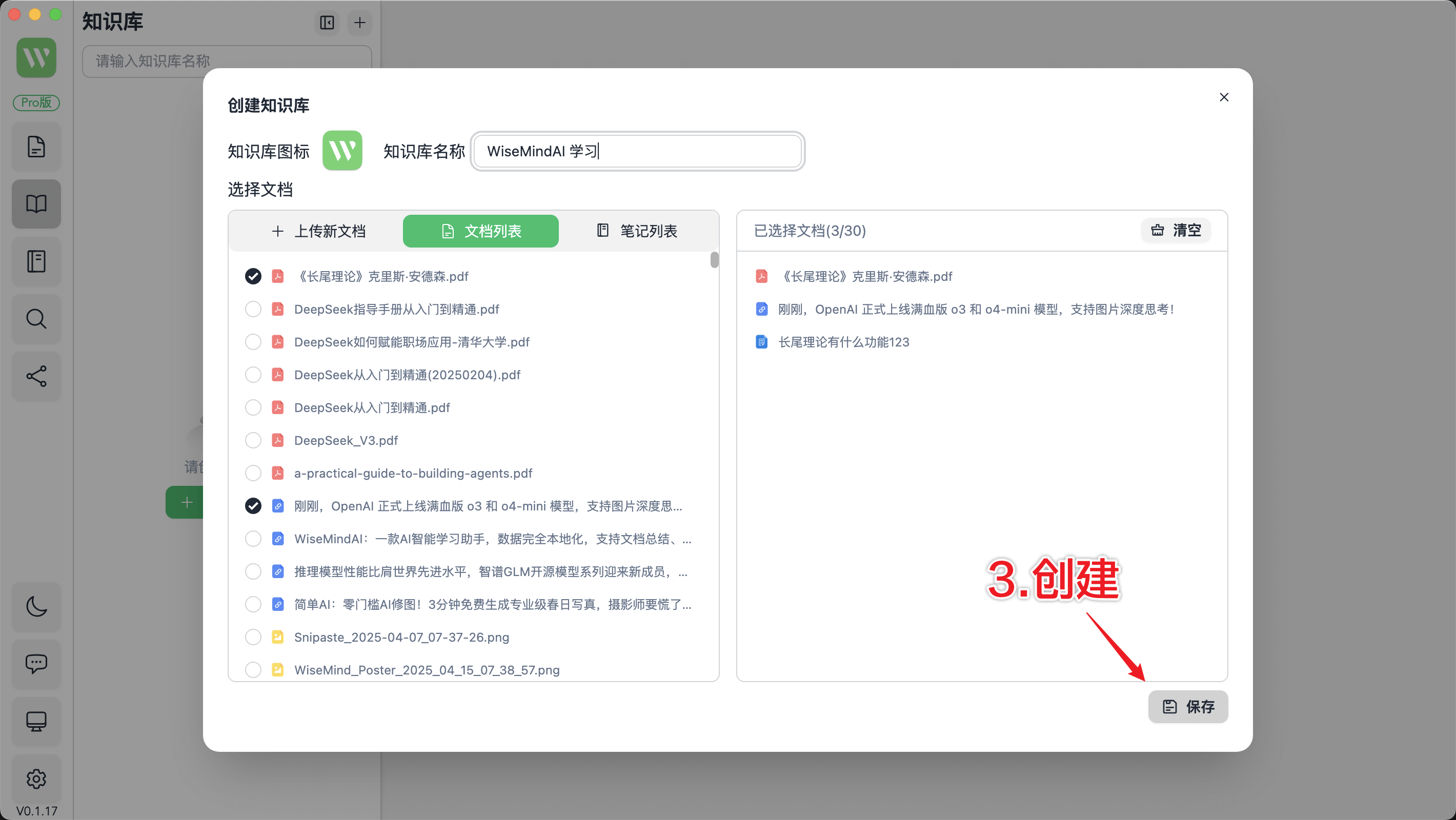Click file name a-practical-guide-to-building-agents.pdf
The image size is (1456, 820).
click(x=413, y=473)
